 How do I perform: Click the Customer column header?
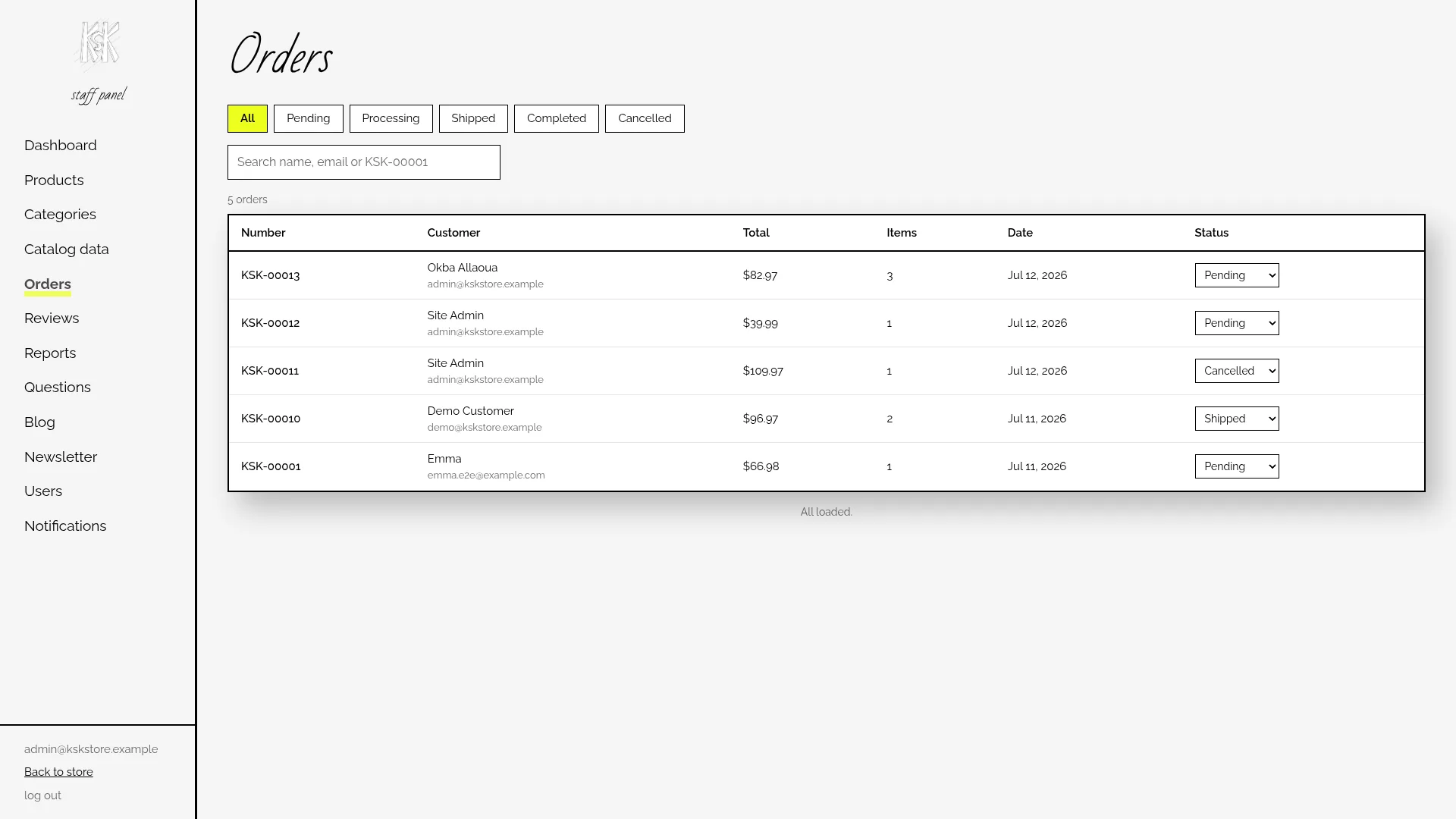(x=453, y=233)
